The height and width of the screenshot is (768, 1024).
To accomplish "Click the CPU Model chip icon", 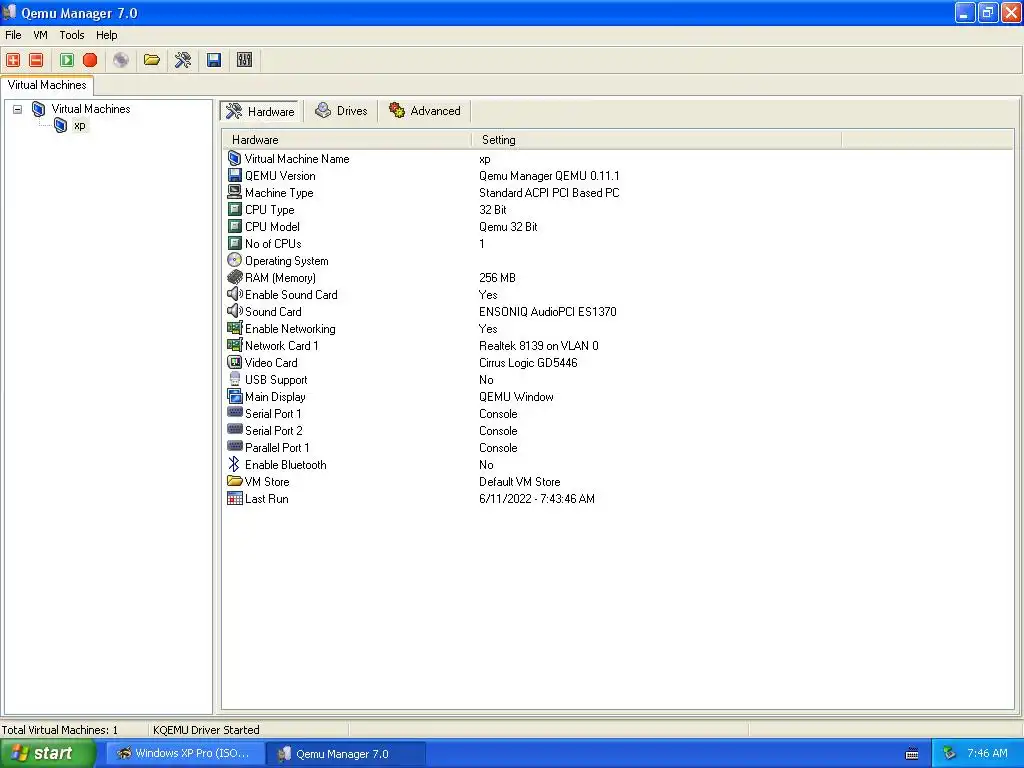I will point(234,226).
